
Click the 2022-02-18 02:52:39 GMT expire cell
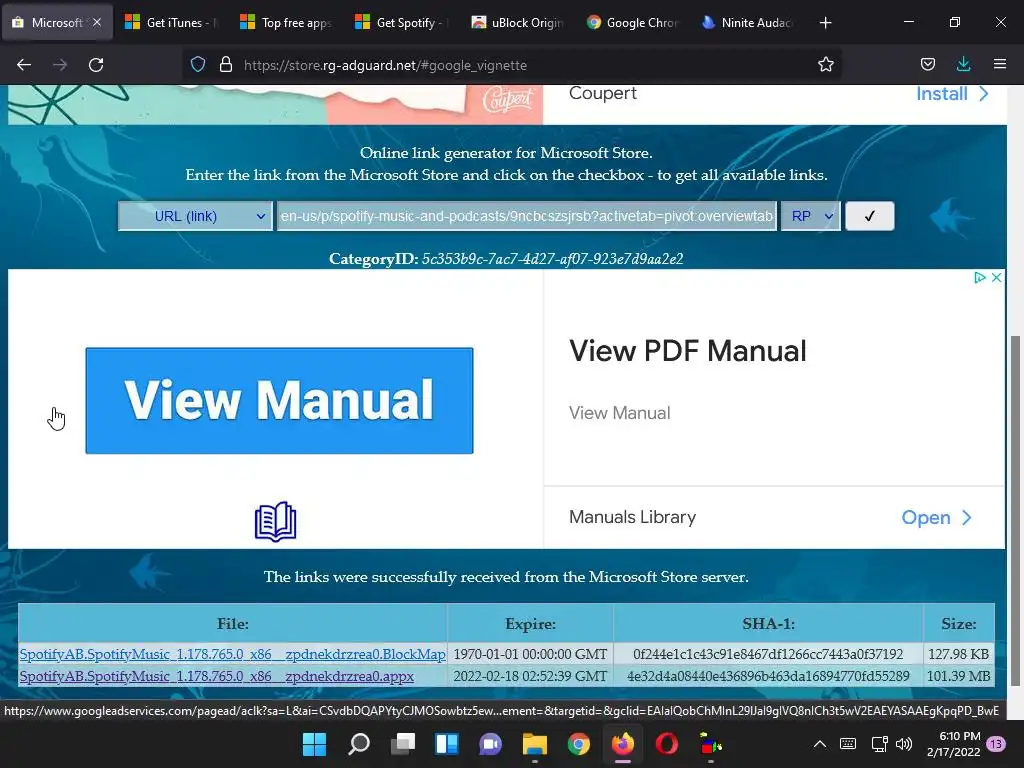(530, 677)
